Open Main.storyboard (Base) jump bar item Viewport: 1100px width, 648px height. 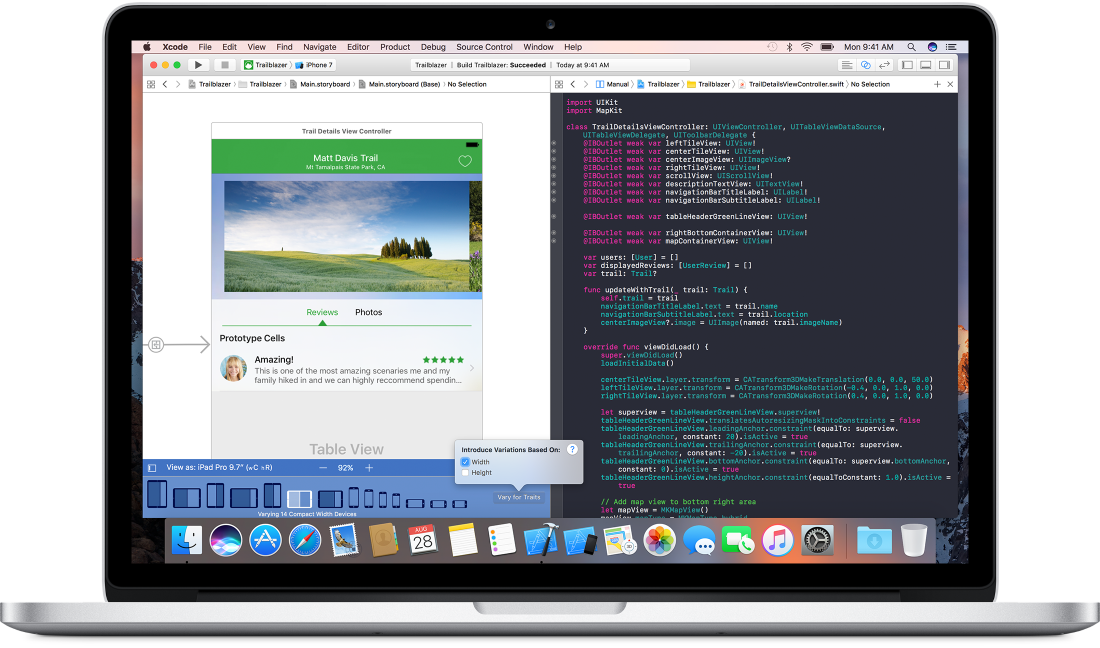pos(399,84)
